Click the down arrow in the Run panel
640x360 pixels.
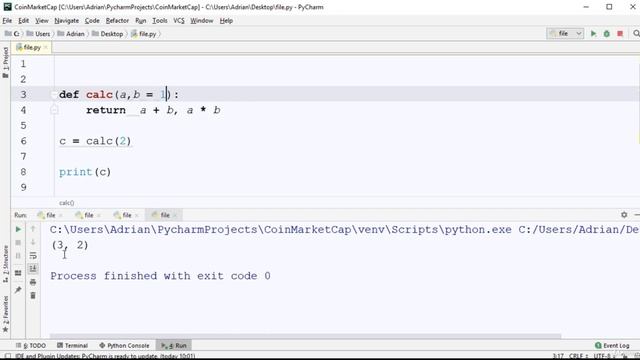coord(33,242)
